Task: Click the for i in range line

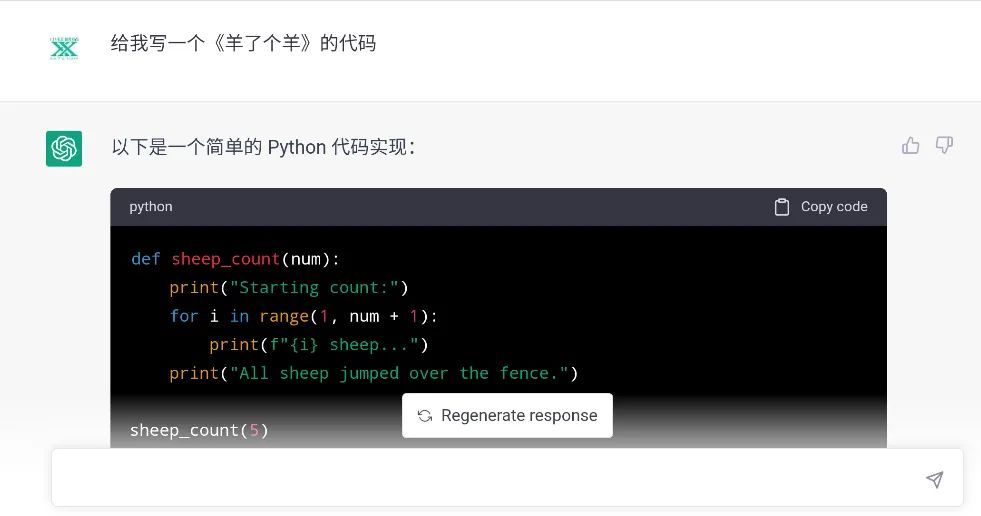Action: click(303, 316)
